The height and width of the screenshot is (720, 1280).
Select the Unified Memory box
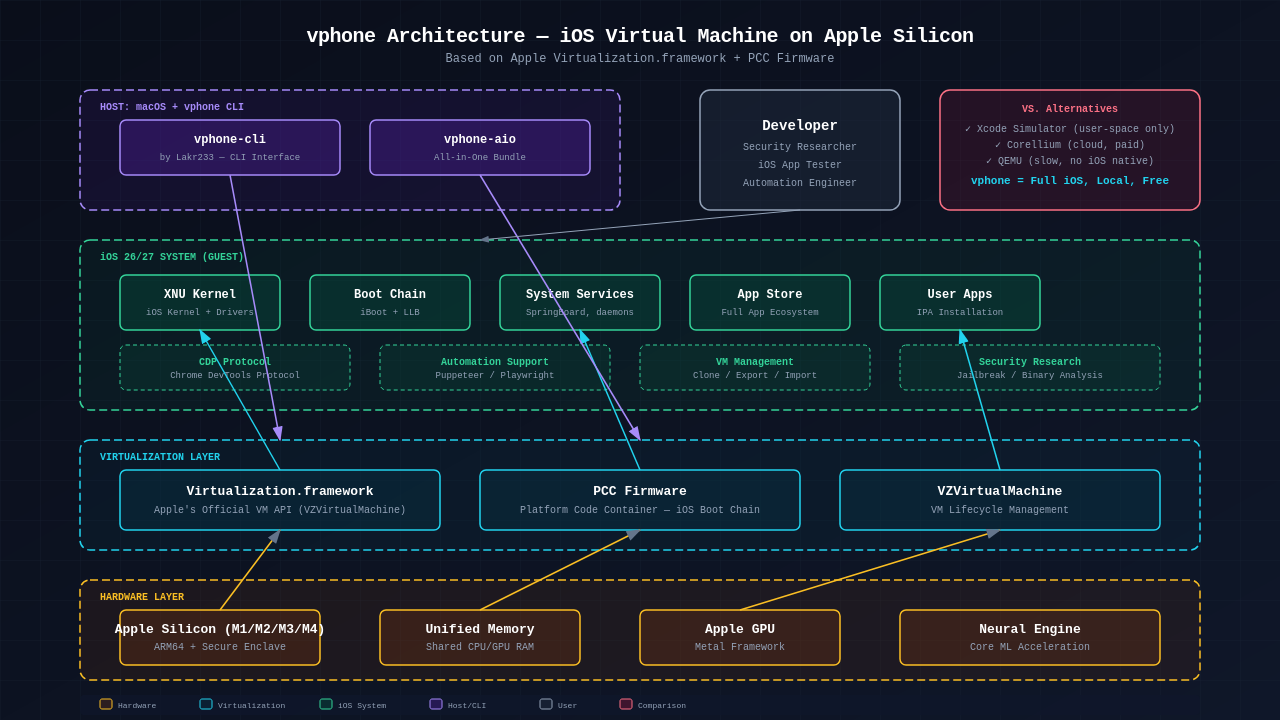point(480,638)
